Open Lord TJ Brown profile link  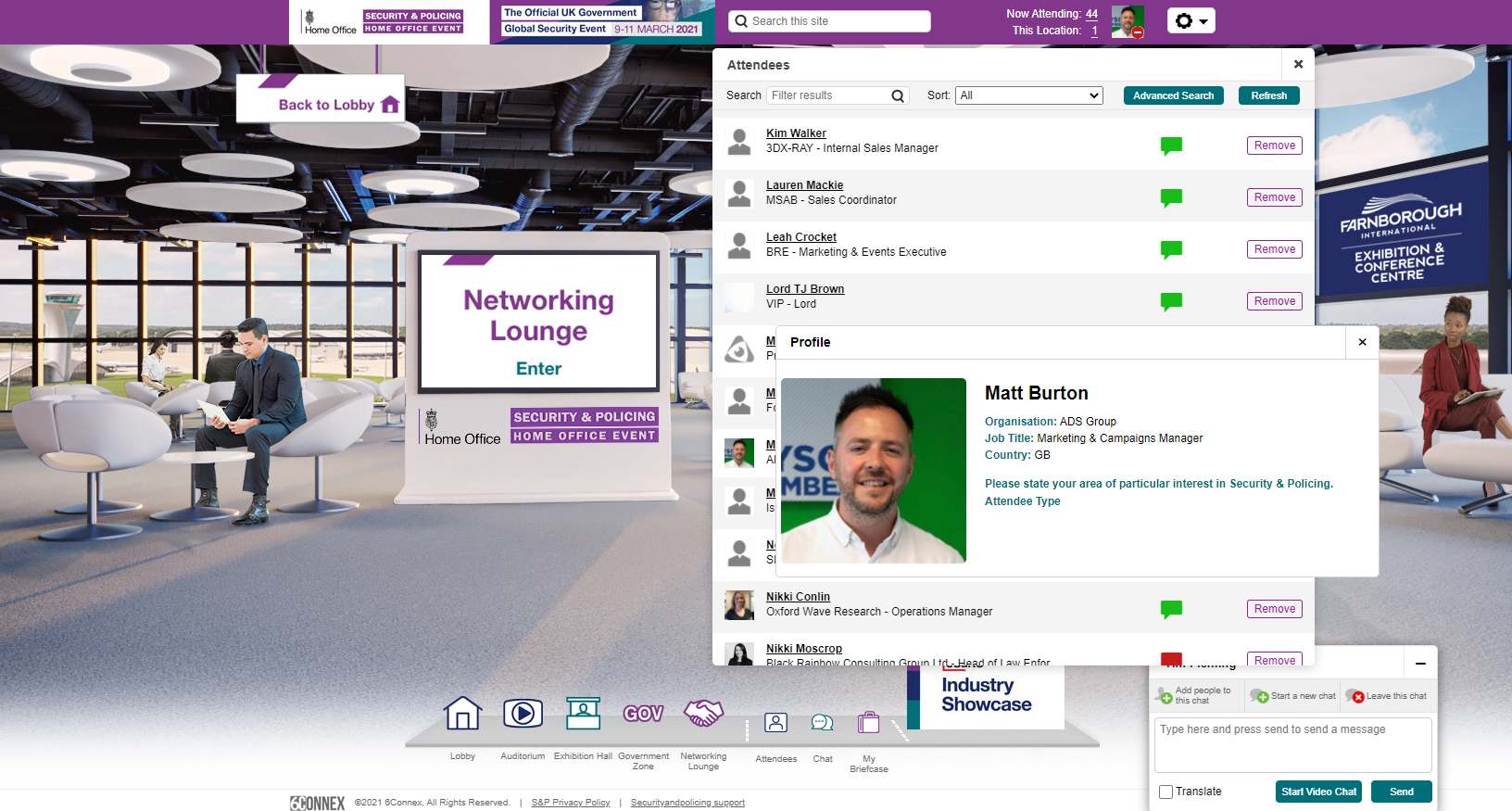pos(805,289)
